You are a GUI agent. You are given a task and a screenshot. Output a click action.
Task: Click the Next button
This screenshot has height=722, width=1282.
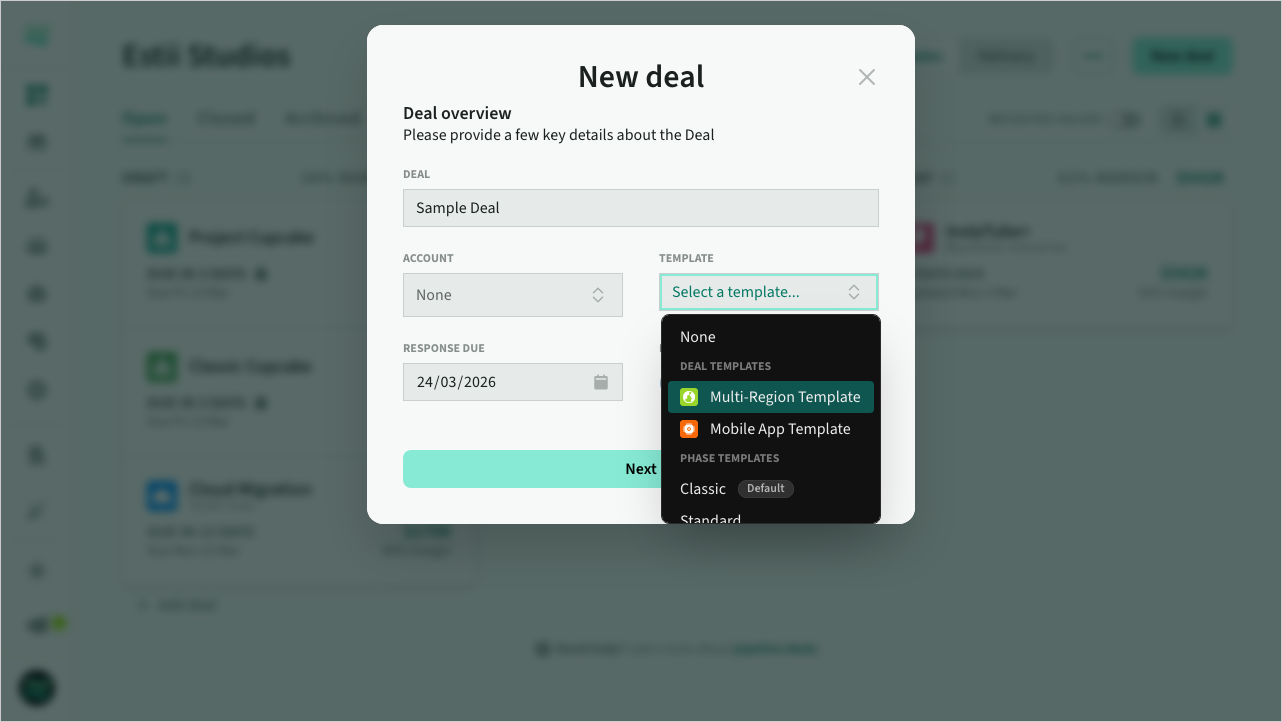(x=530, y=469)
